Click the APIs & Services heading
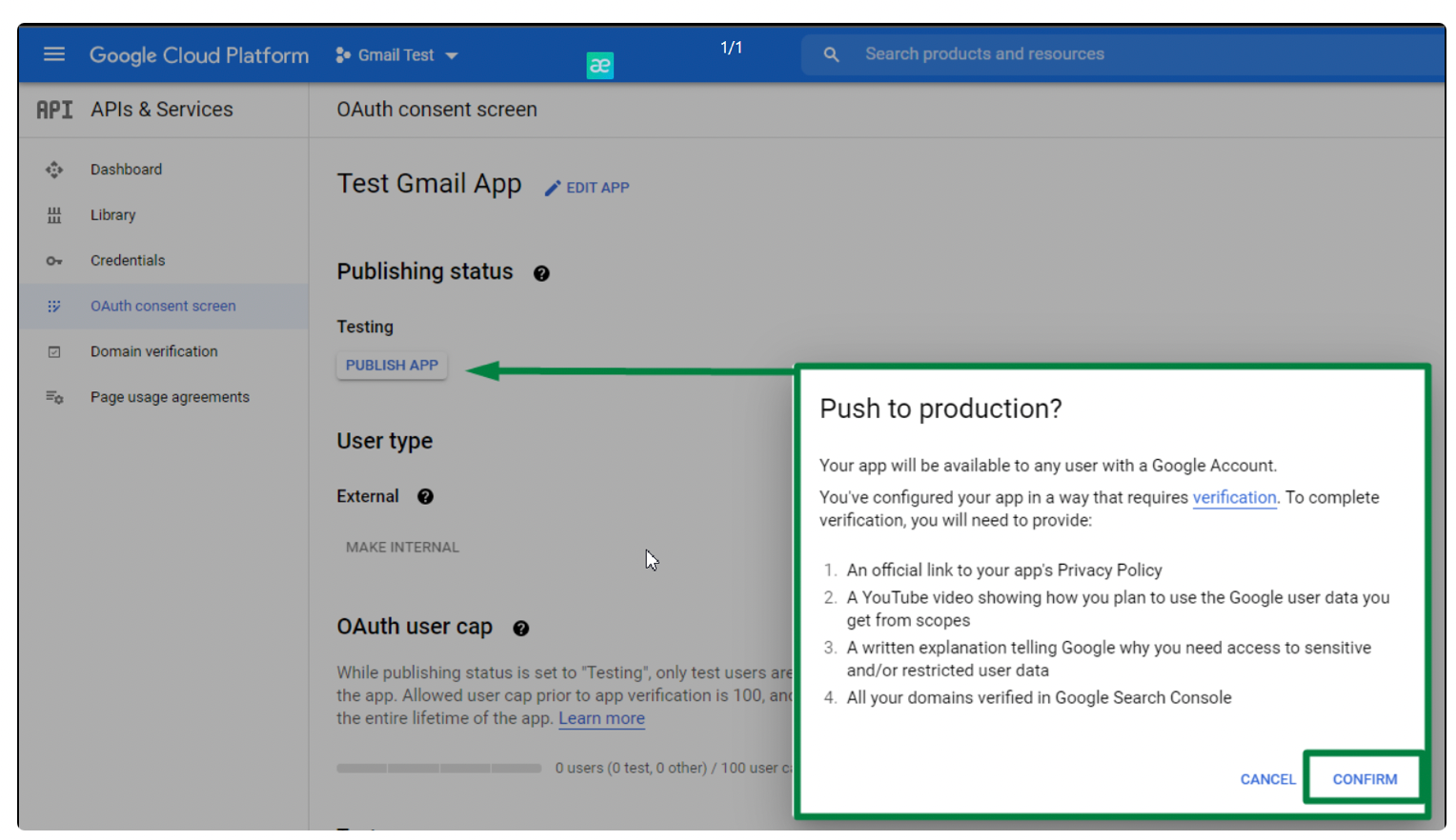Screen dimensions: 1456x840 tap(162, 110)
